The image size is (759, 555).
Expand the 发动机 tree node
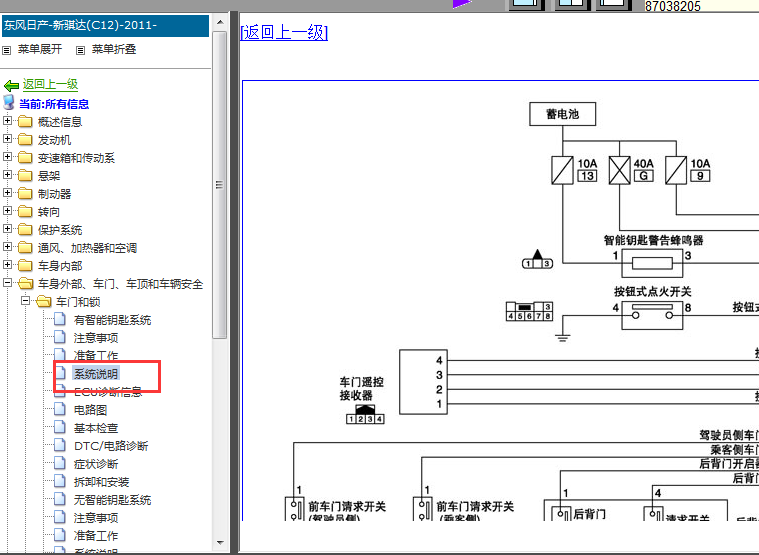pyautogui.click(x=7, y=139)
